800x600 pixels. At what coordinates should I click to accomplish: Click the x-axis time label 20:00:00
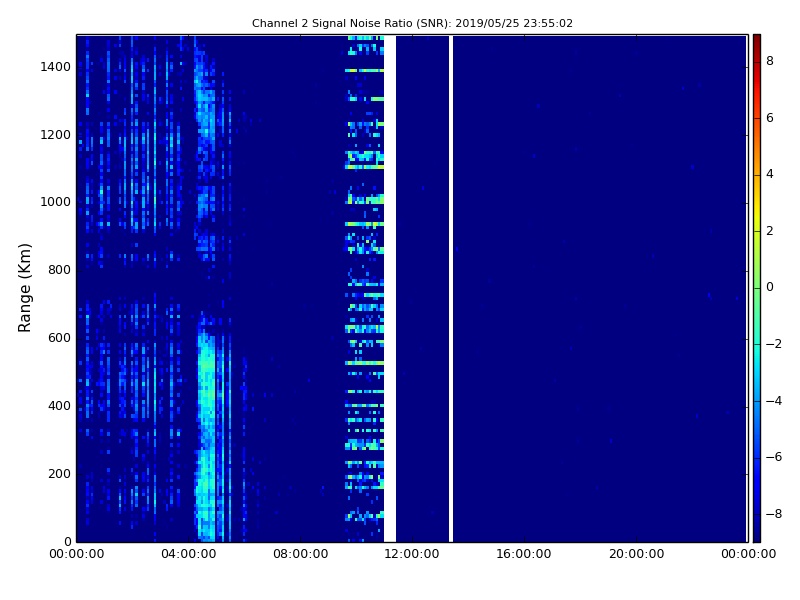coord(636,554)
